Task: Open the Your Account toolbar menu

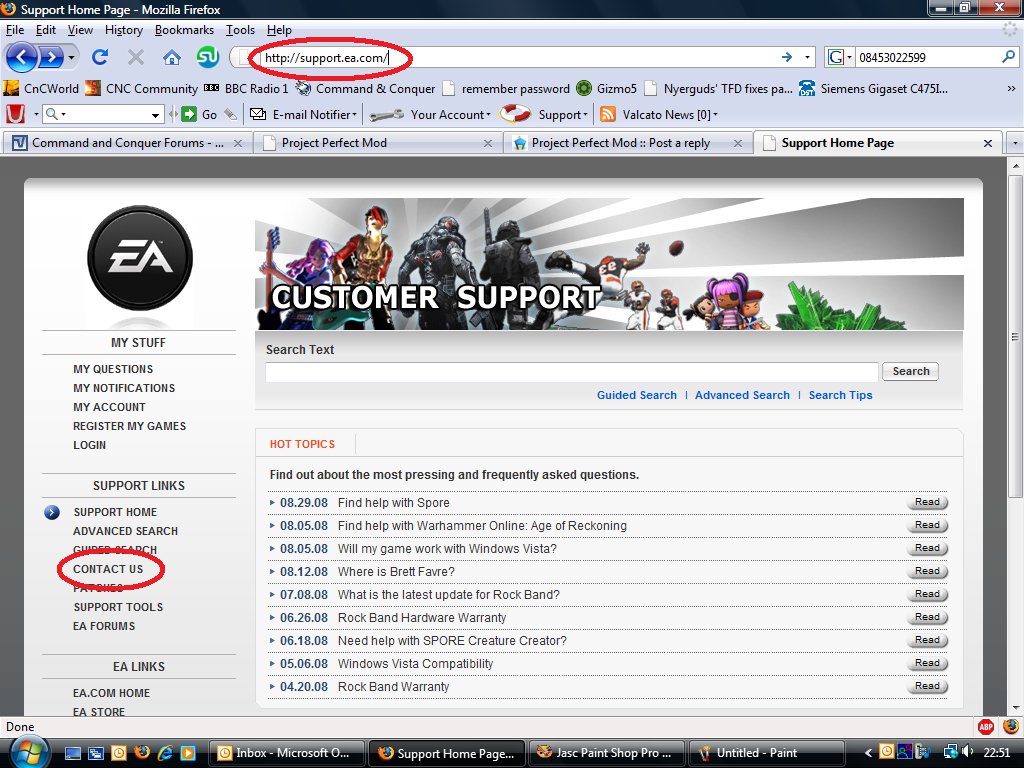Action: 430,115
